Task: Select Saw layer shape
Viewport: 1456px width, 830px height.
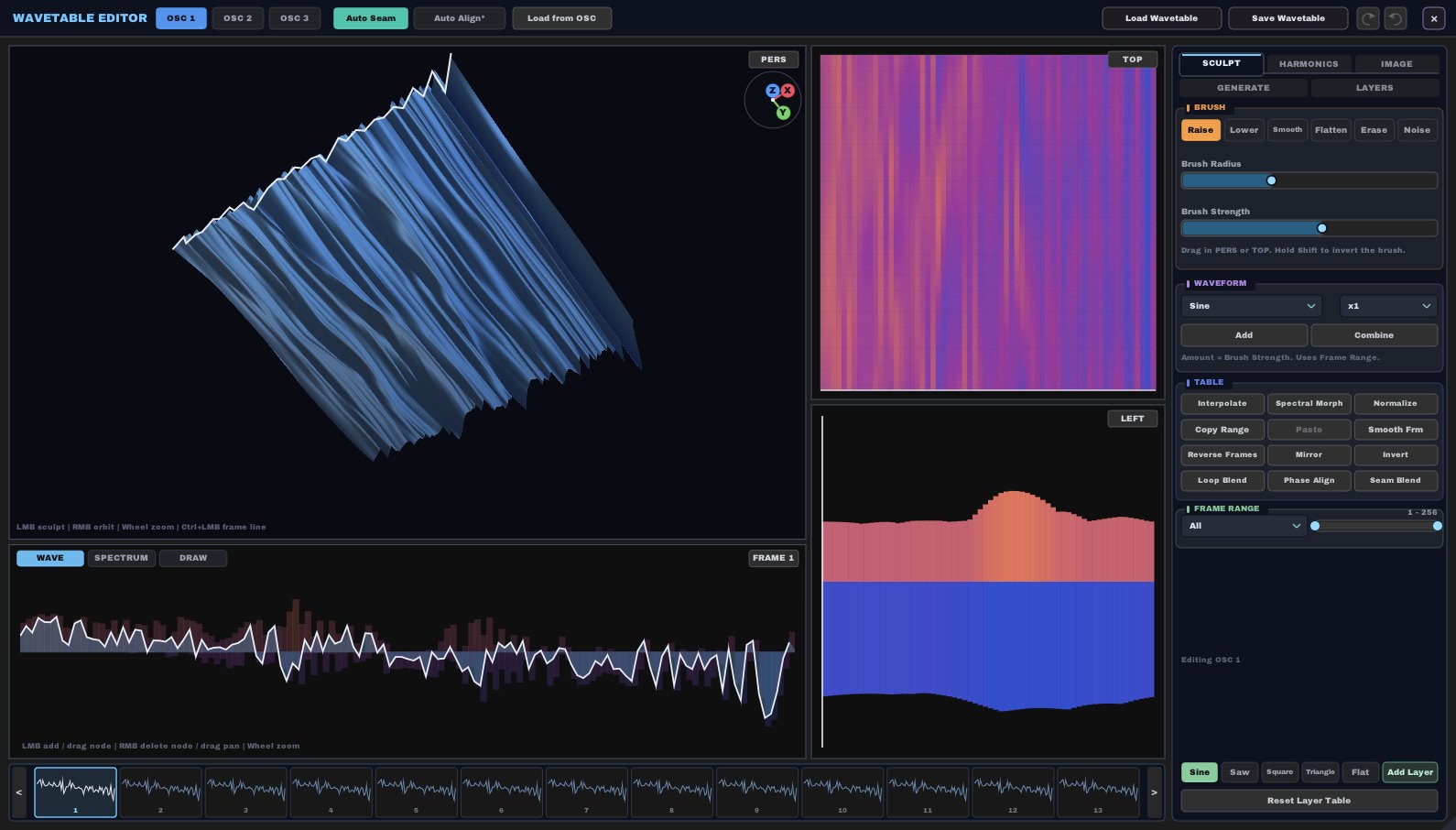Action: 1240,772
